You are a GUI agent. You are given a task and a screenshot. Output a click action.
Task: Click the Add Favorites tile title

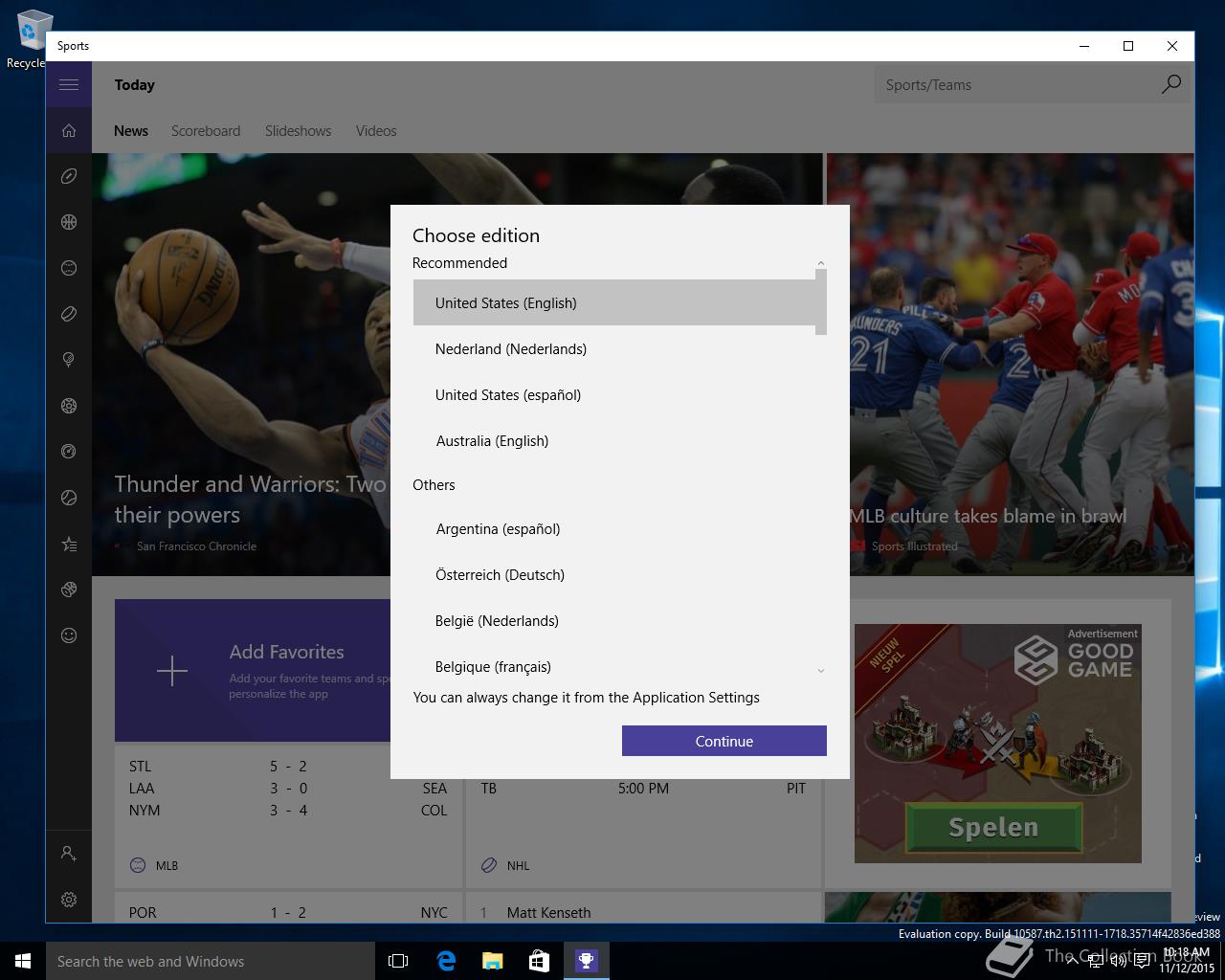(286, 652)
